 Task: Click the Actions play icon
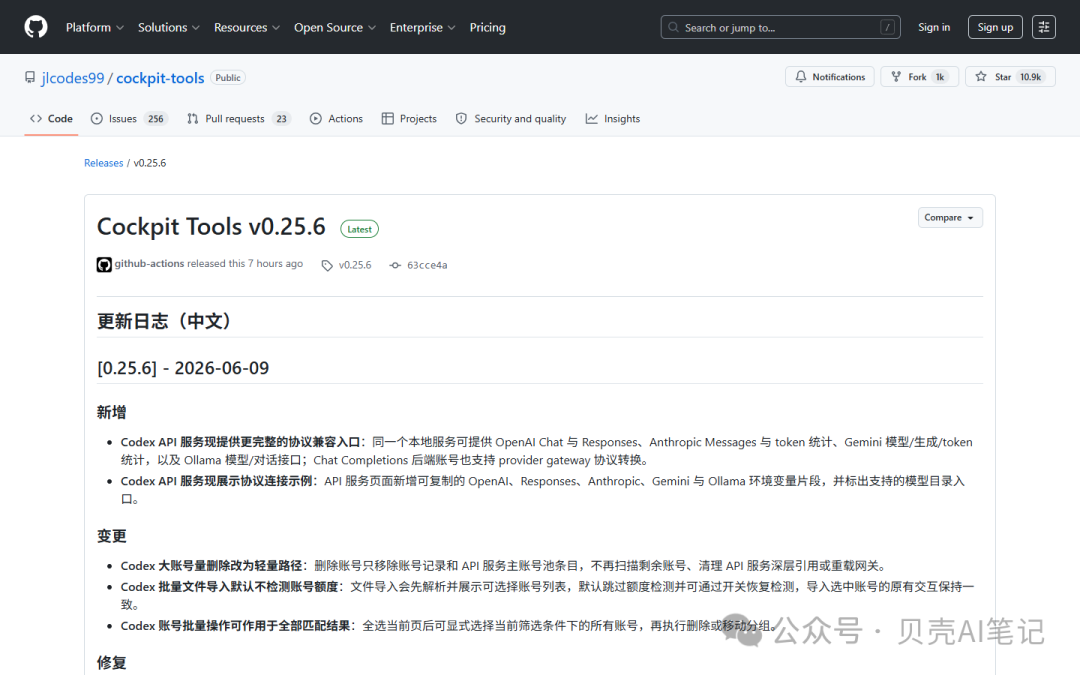pos(315,118)
